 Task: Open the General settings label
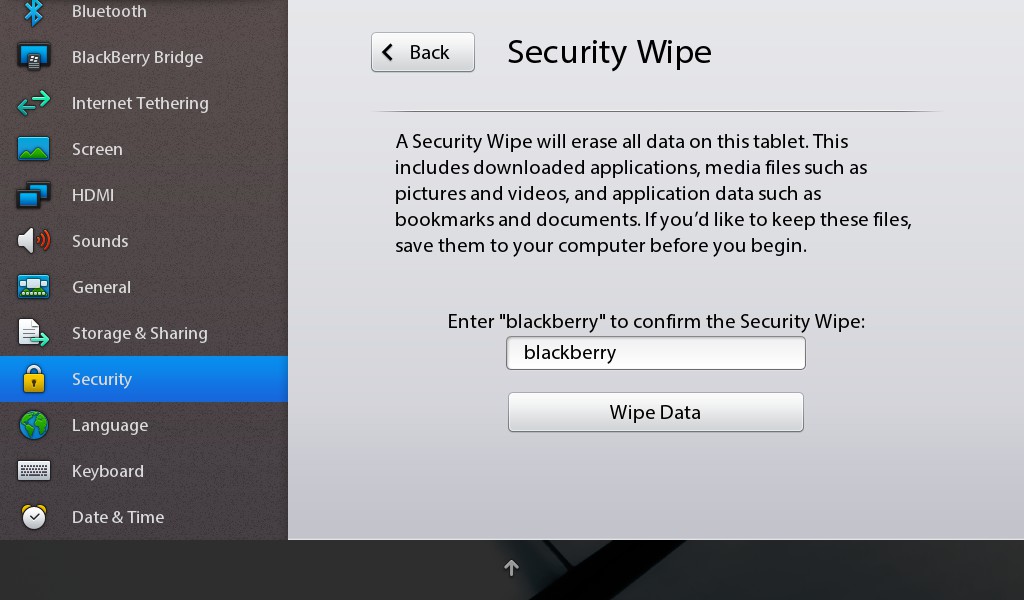pos(101,287)
